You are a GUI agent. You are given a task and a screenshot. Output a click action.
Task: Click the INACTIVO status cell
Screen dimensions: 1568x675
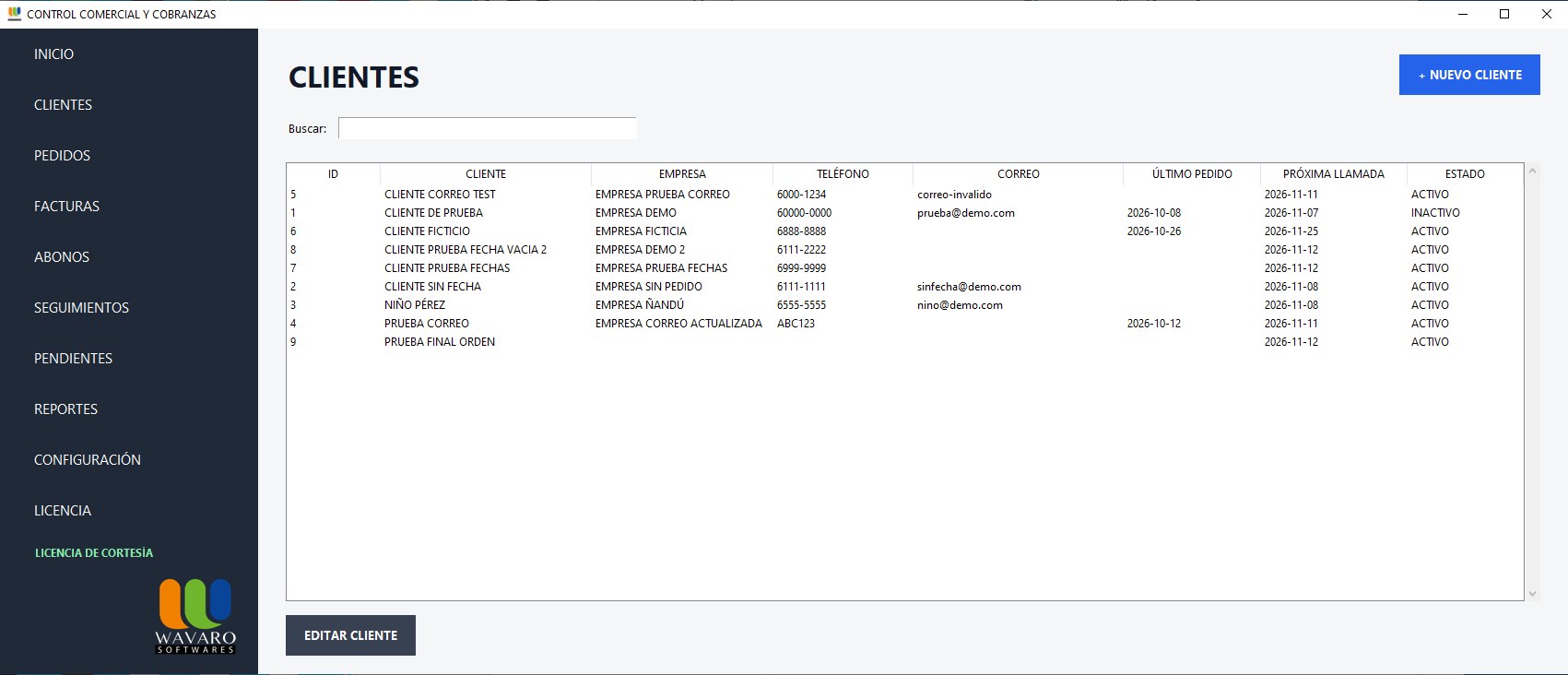click(x=1435, y=213)
